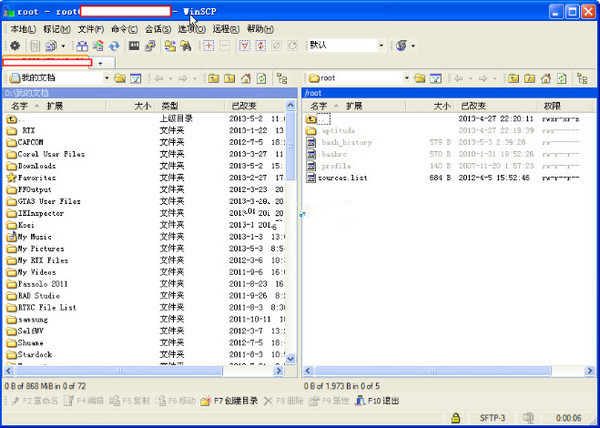Click the remote panel horizontal scrollbar left arrow

(308, 371)
